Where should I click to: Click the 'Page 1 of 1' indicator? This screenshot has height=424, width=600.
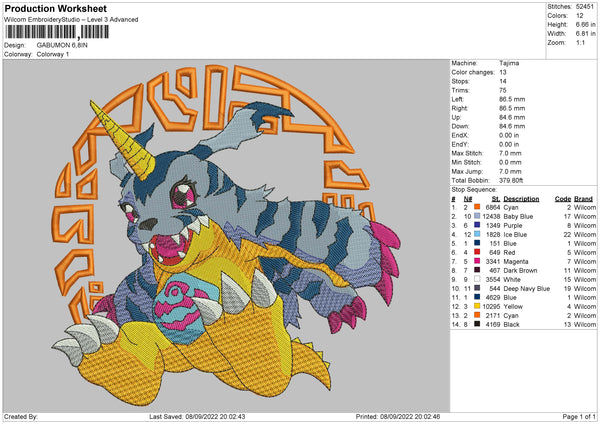[x=579, y=416]
